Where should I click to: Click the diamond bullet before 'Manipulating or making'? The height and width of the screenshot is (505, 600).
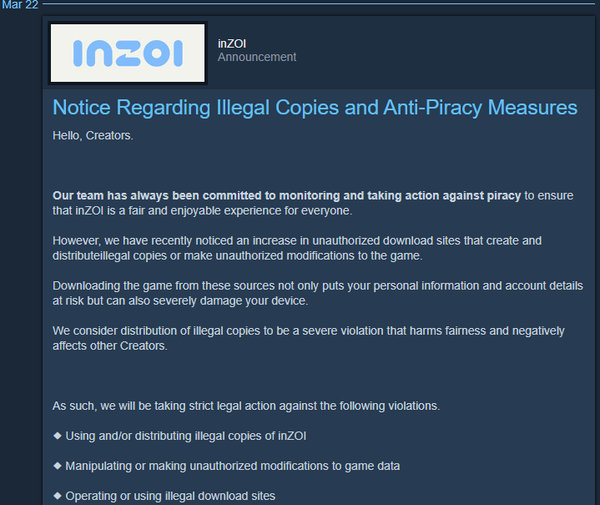[x=57, y=466]
